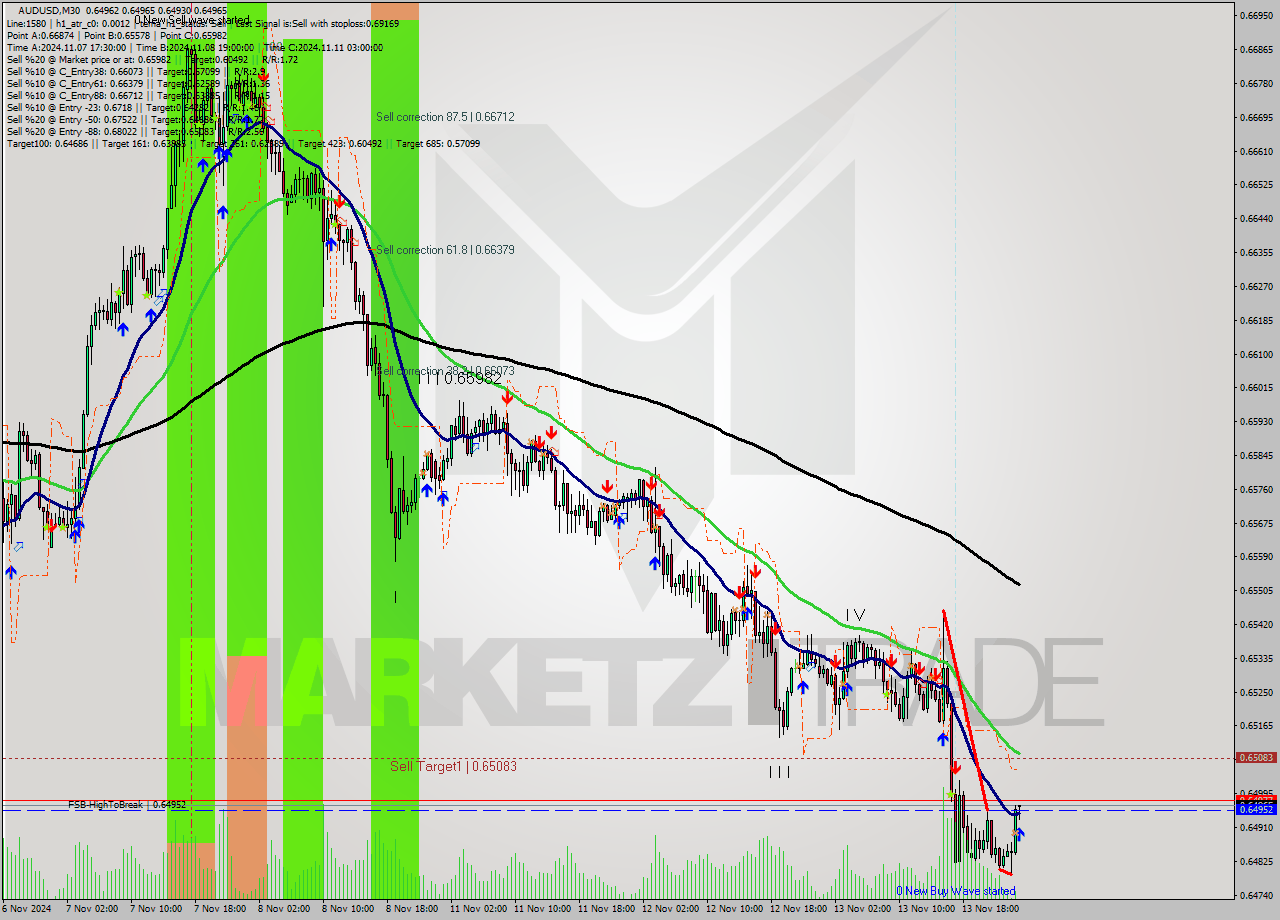
Task: Click 0.66355 on the price axis
Action: 1257,252
